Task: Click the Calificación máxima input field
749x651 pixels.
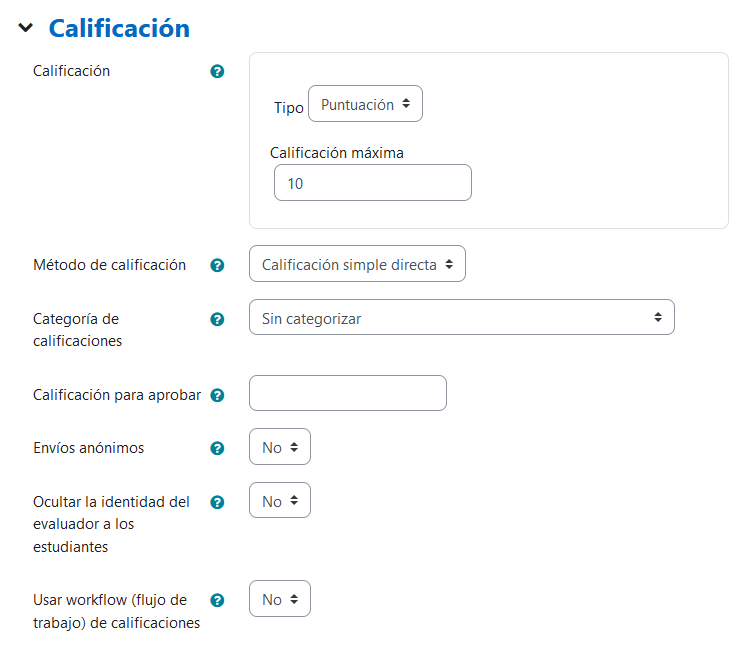Action: tap(373, 182)
